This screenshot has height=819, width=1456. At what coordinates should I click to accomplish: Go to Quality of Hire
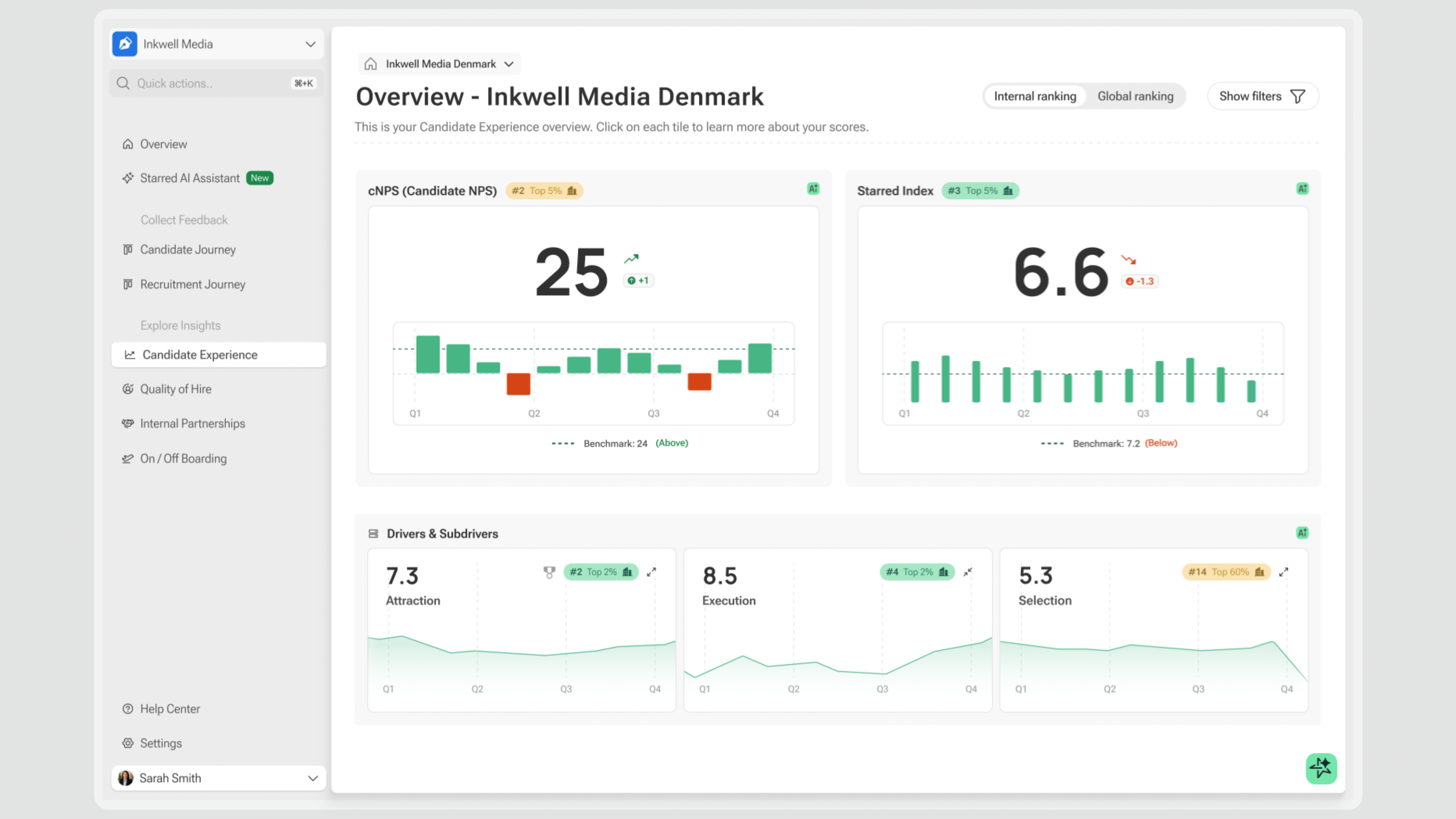pyautogui.click(x=175, y=389)
